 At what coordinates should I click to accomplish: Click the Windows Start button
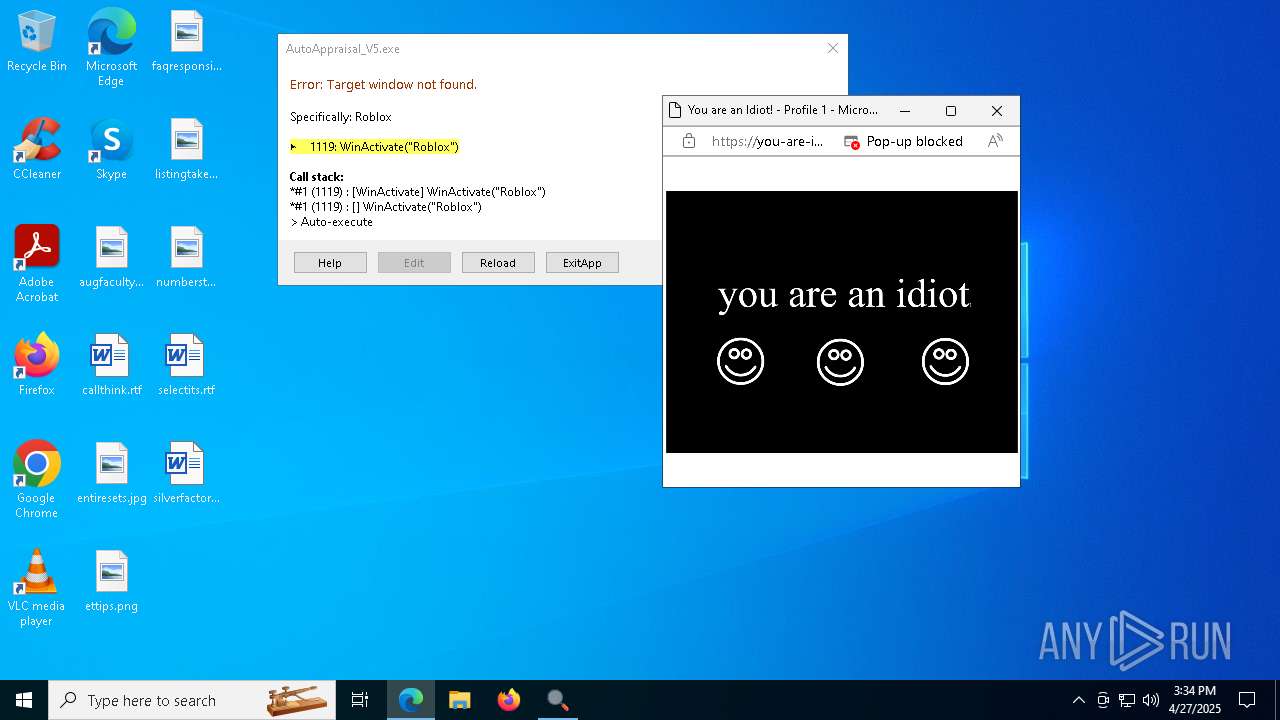(24, 700)
